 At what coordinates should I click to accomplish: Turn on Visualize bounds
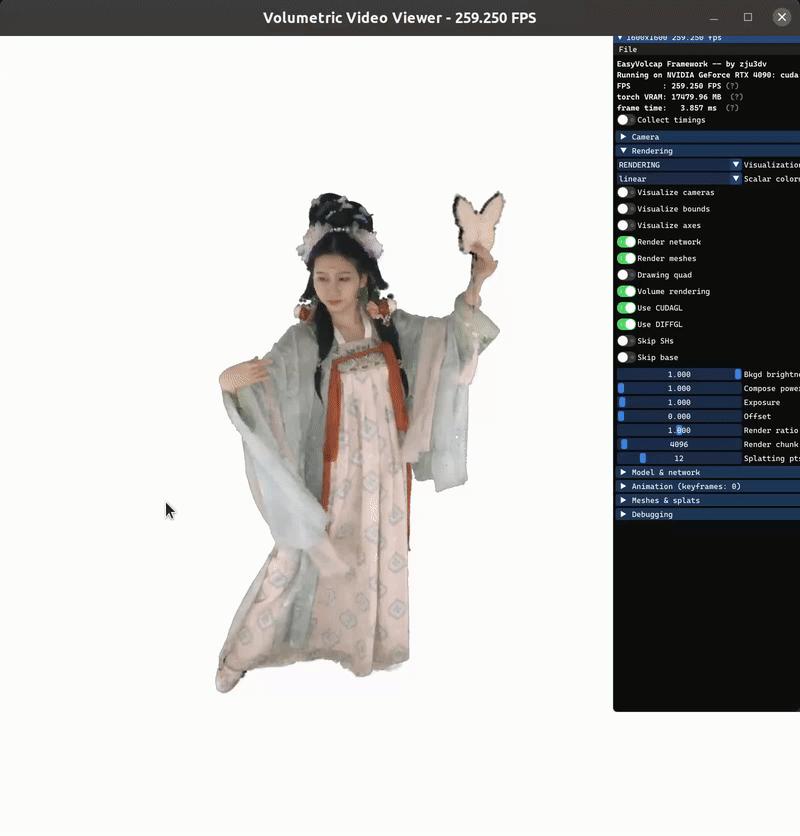(626, 209)
